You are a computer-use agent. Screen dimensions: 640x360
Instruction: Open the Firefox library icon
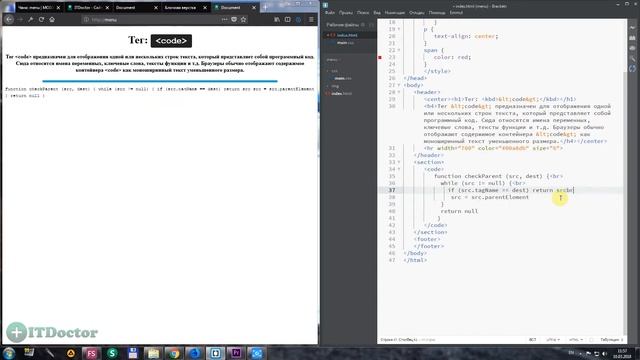pyautogui.click(x=277, y=19)
